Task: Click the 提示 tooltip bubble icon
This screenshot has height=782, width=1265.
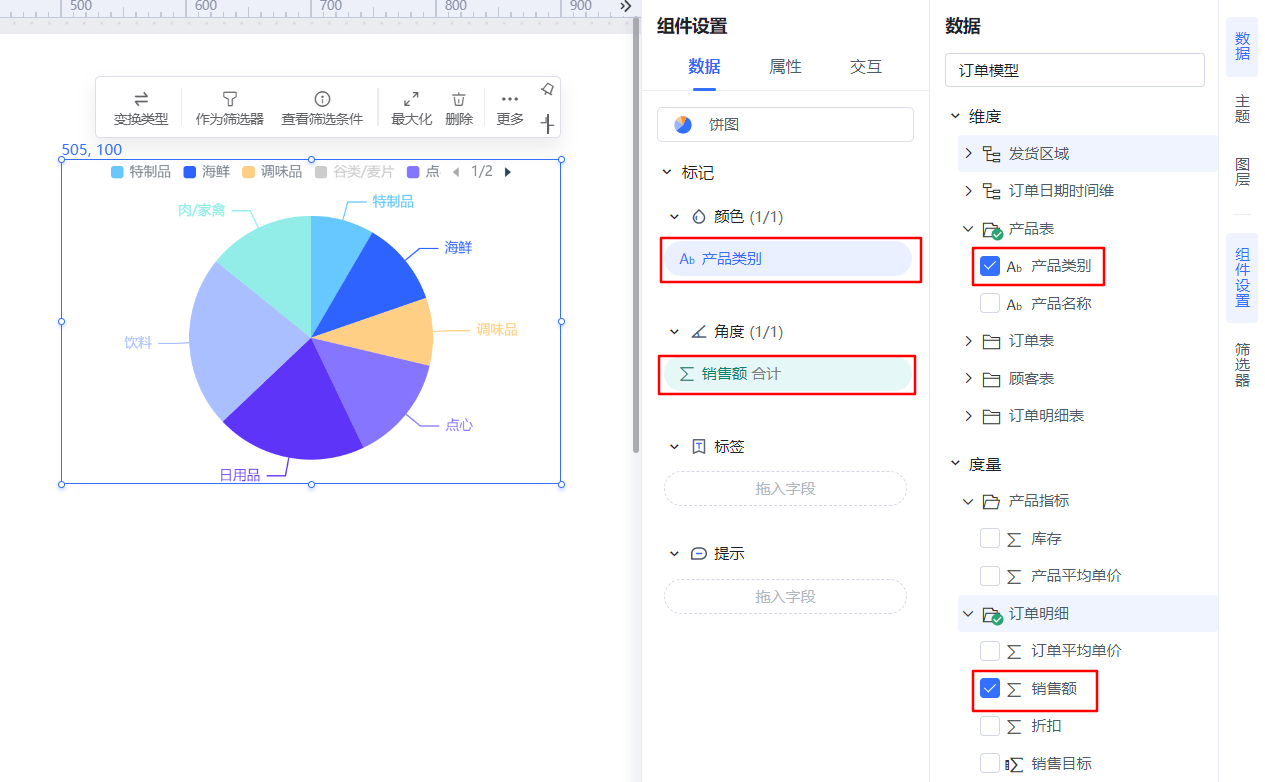Action: coord(699,553)
